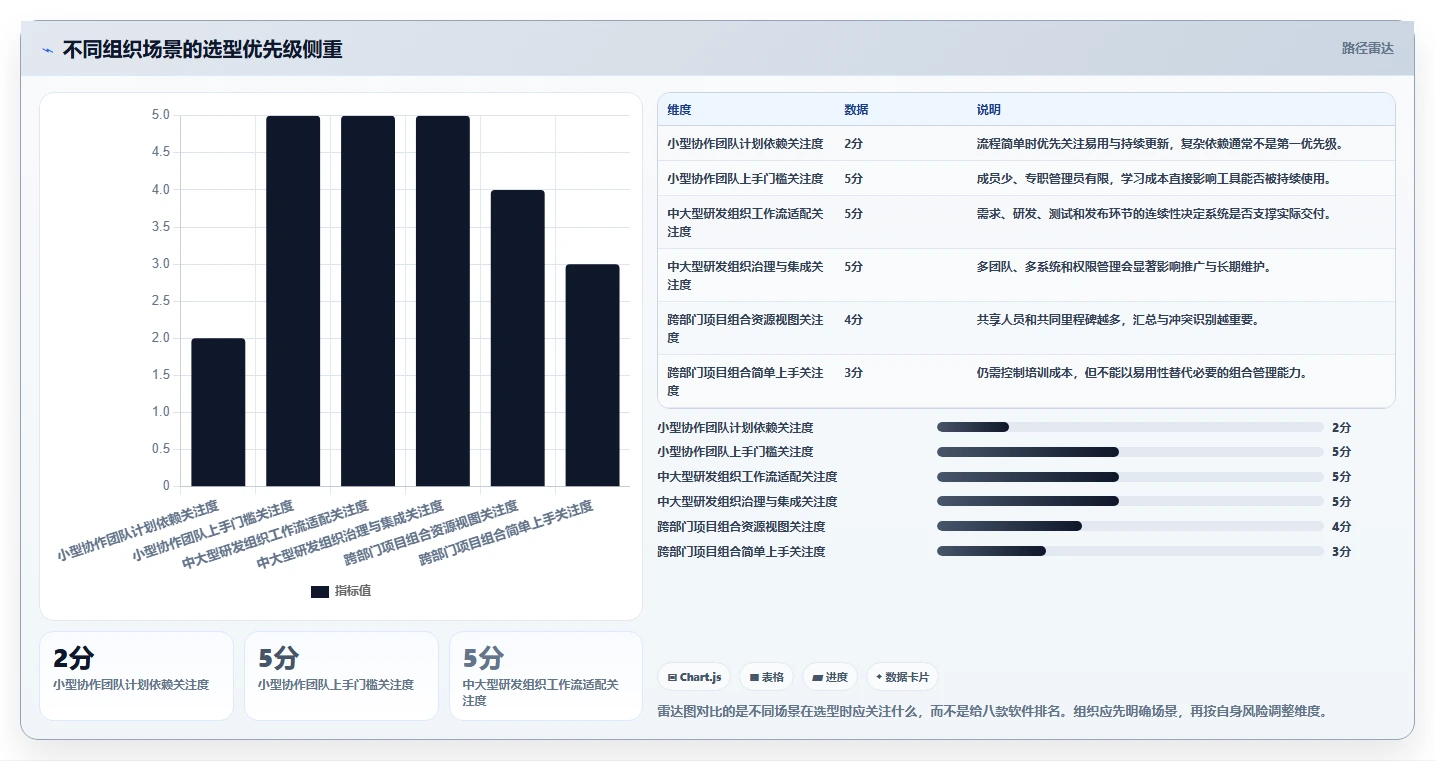Open the 5分 中大型研发组织工作流适配关注度 card
This screenshot has width=1435, height=761.
click(x=546, y=676)
